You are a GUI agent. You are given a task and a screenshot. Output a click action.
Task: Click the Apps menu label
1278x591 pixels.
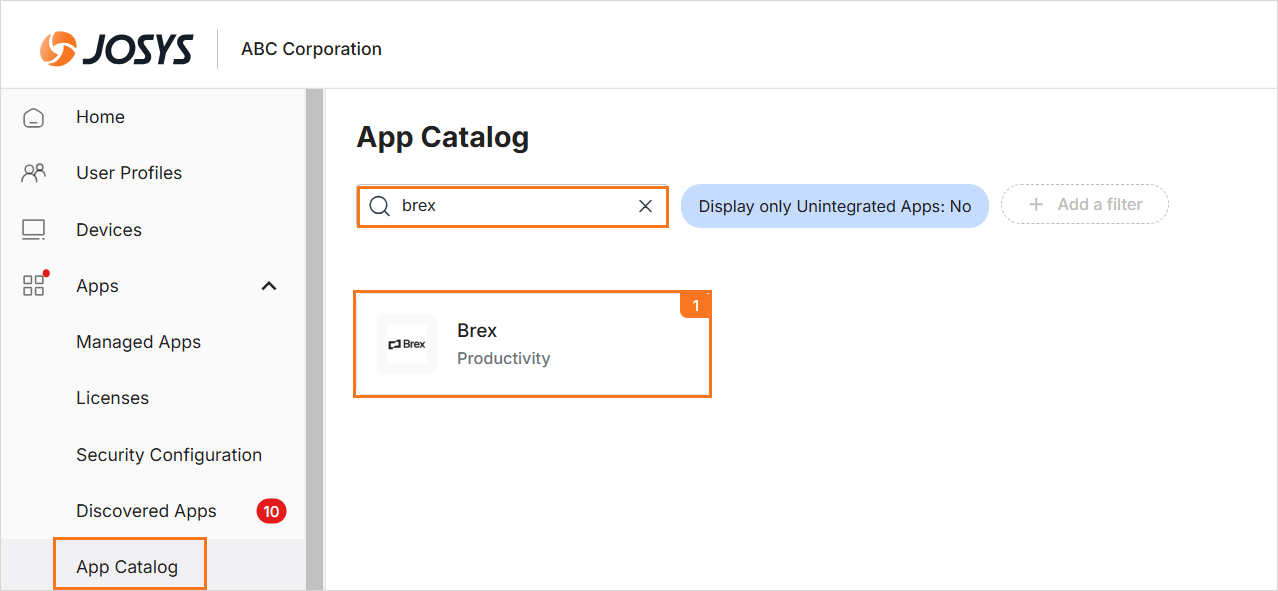tap(97, 286)
